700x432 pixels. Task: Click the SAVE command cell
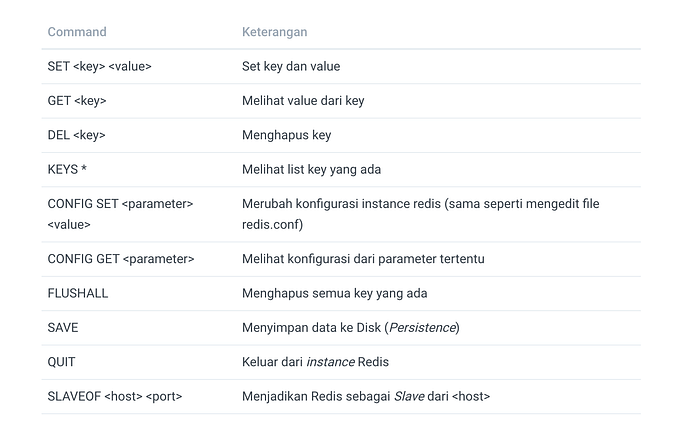pyautogui.click(x=63, y=328)
